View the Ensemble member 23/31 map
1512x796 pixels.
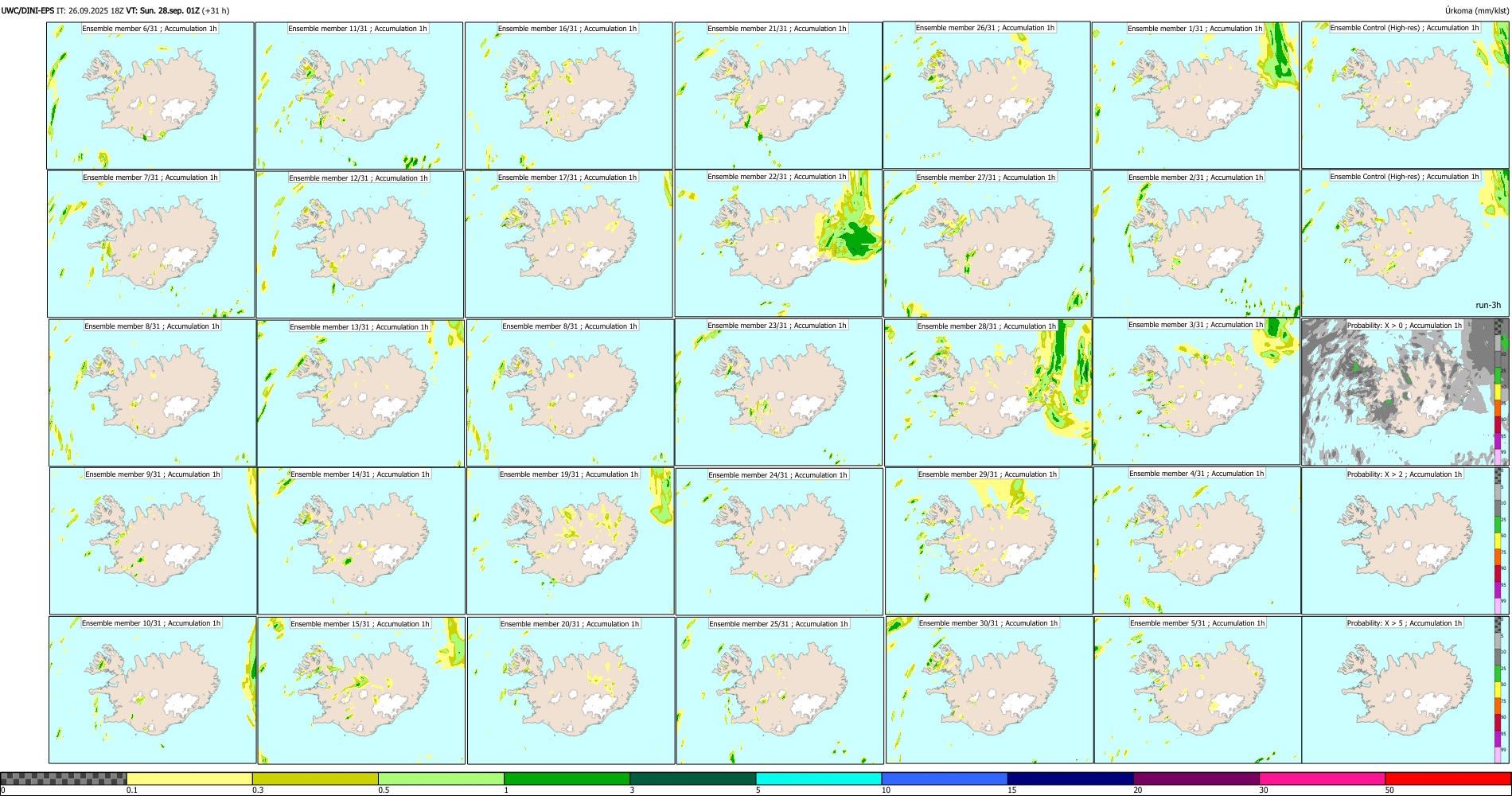(x=778, y=392)
